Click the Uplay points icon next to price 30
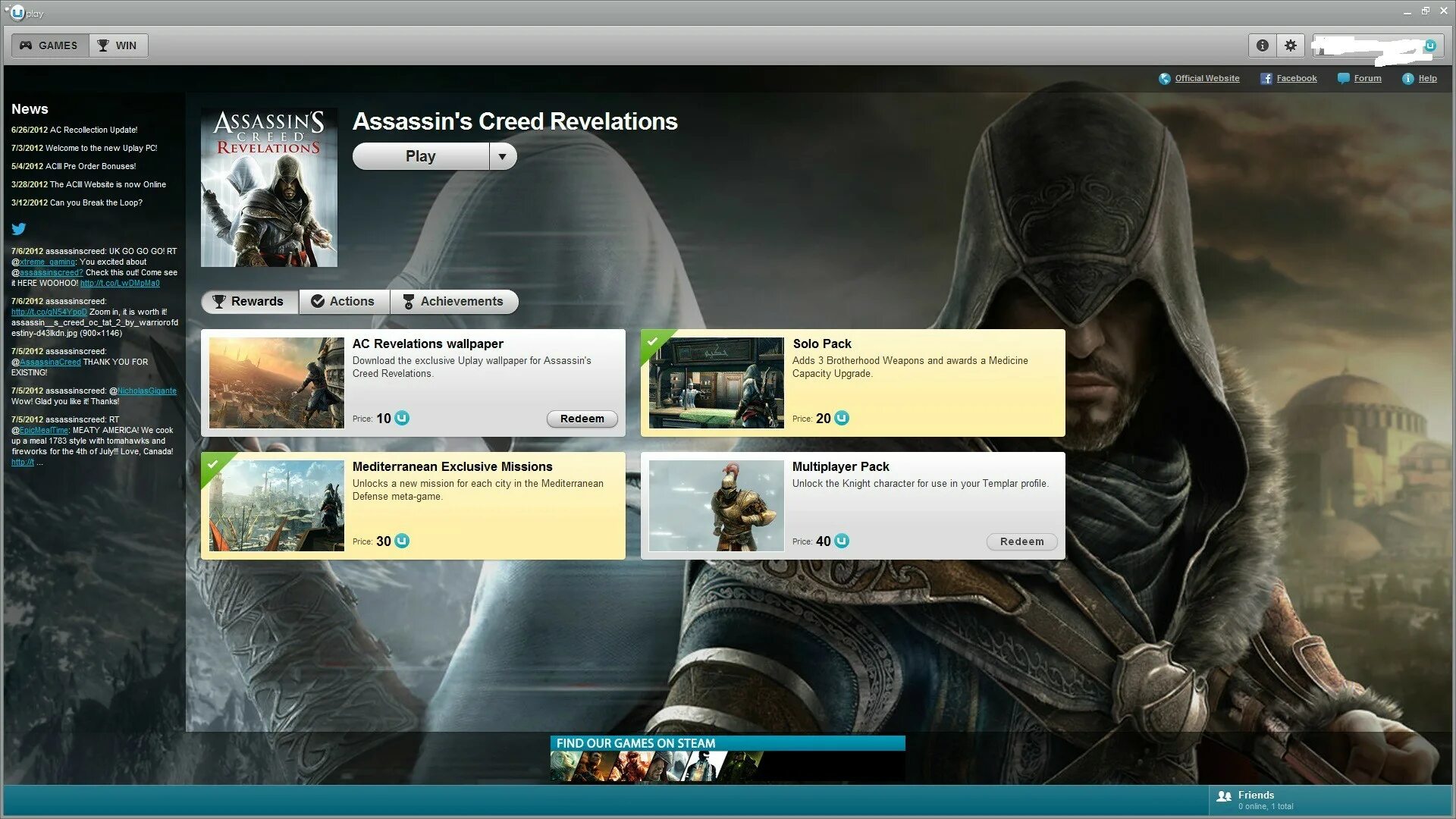 pos(402,541)
